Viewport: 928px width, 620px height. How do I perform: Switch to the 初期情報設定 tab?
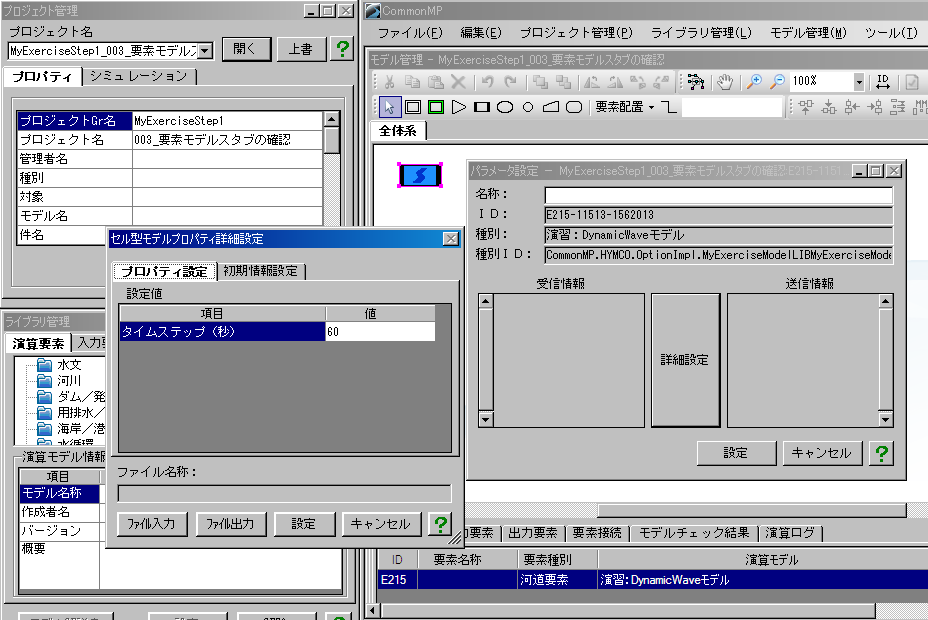(x=260, y=271)
